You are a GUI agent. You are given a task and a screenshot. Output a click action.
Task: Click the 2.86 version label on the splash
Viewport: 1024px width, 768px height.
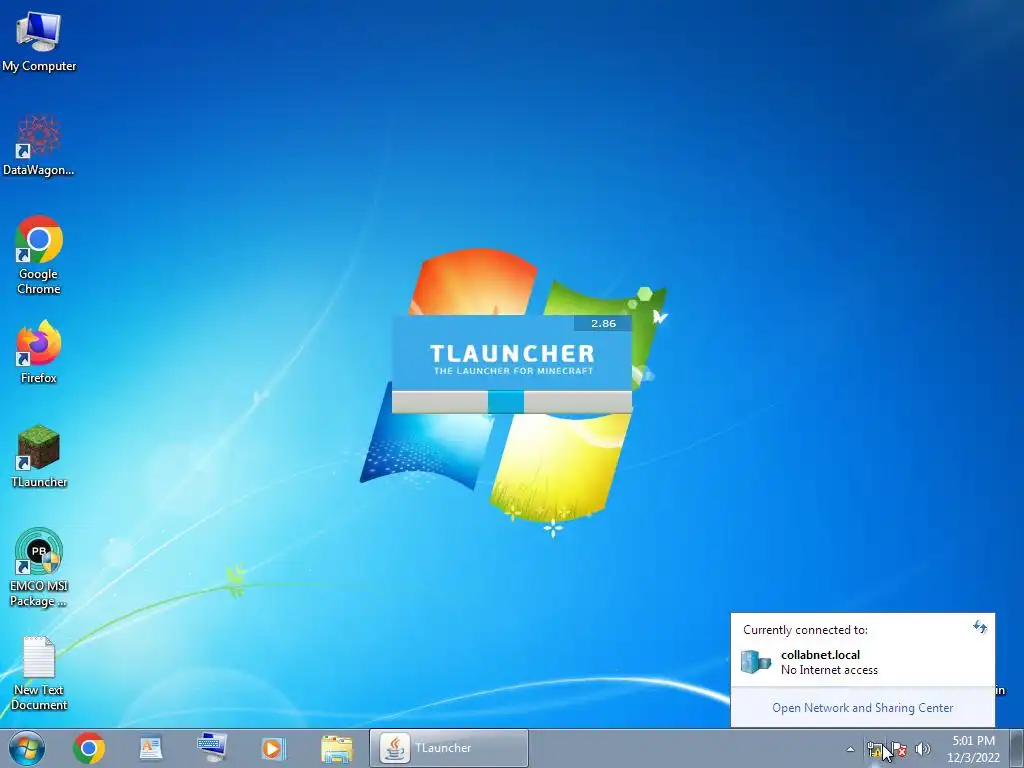(x=603, y=323)
